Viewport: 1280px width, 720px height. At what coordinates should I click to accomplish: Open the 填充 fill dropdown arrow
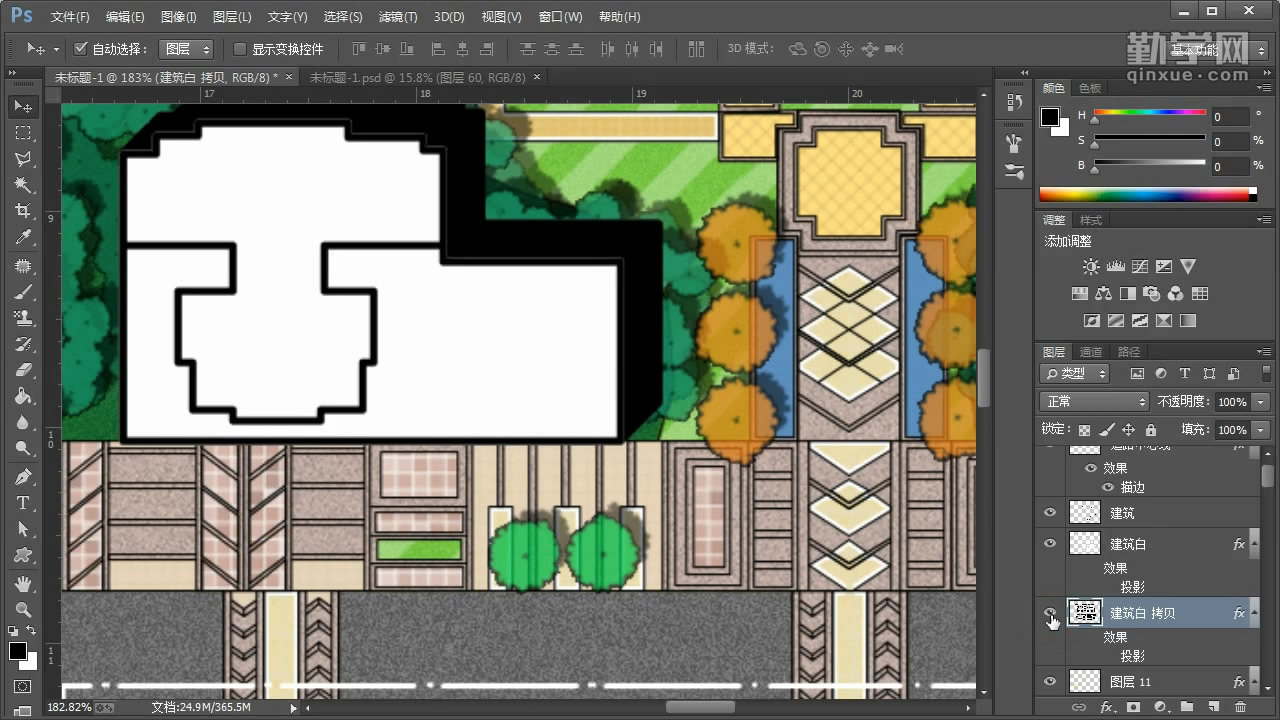pos(1259,430)
